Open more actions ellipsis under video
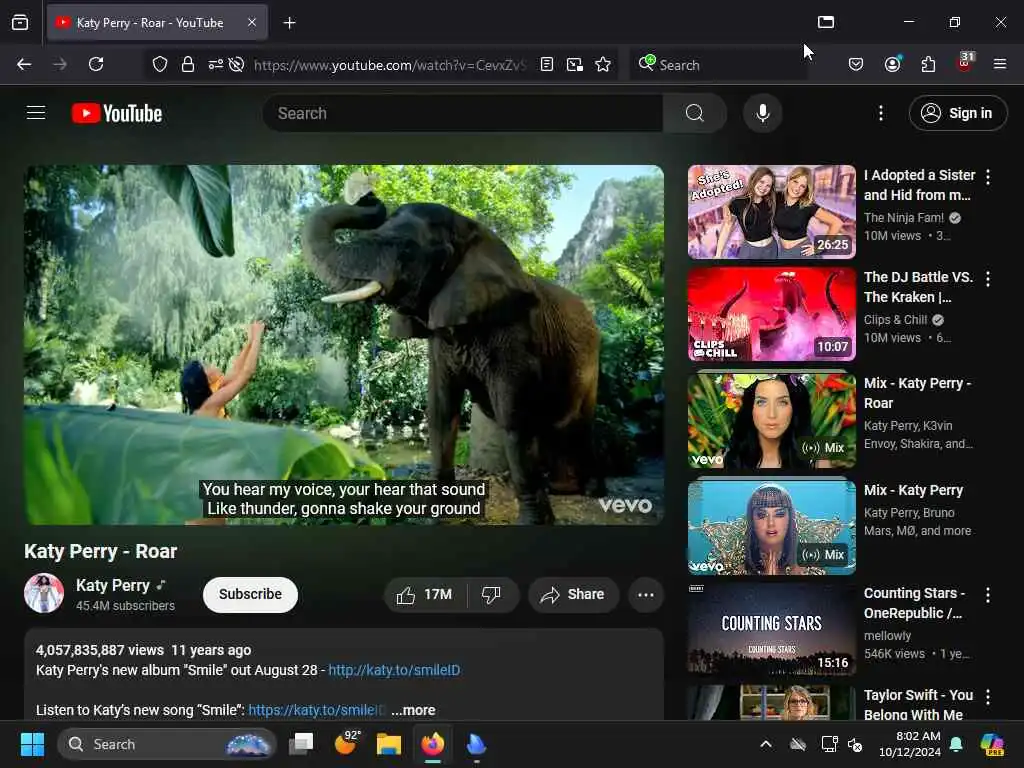Image resolution: width=1024 pixels, height=768 pixels. click(x=646, y=594)
